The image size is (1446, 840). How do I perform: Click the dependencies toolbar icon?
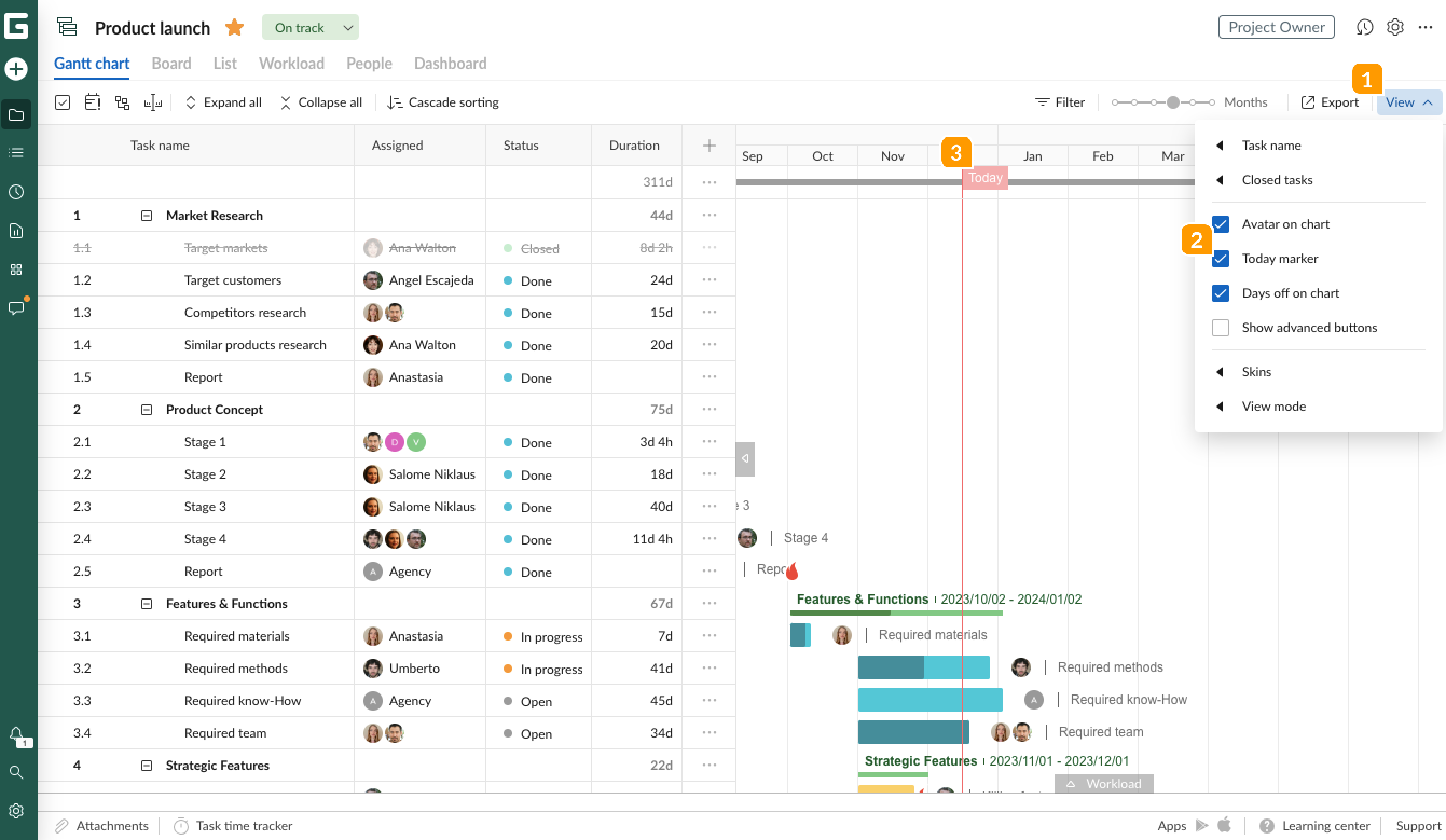(x=122, y=101)
